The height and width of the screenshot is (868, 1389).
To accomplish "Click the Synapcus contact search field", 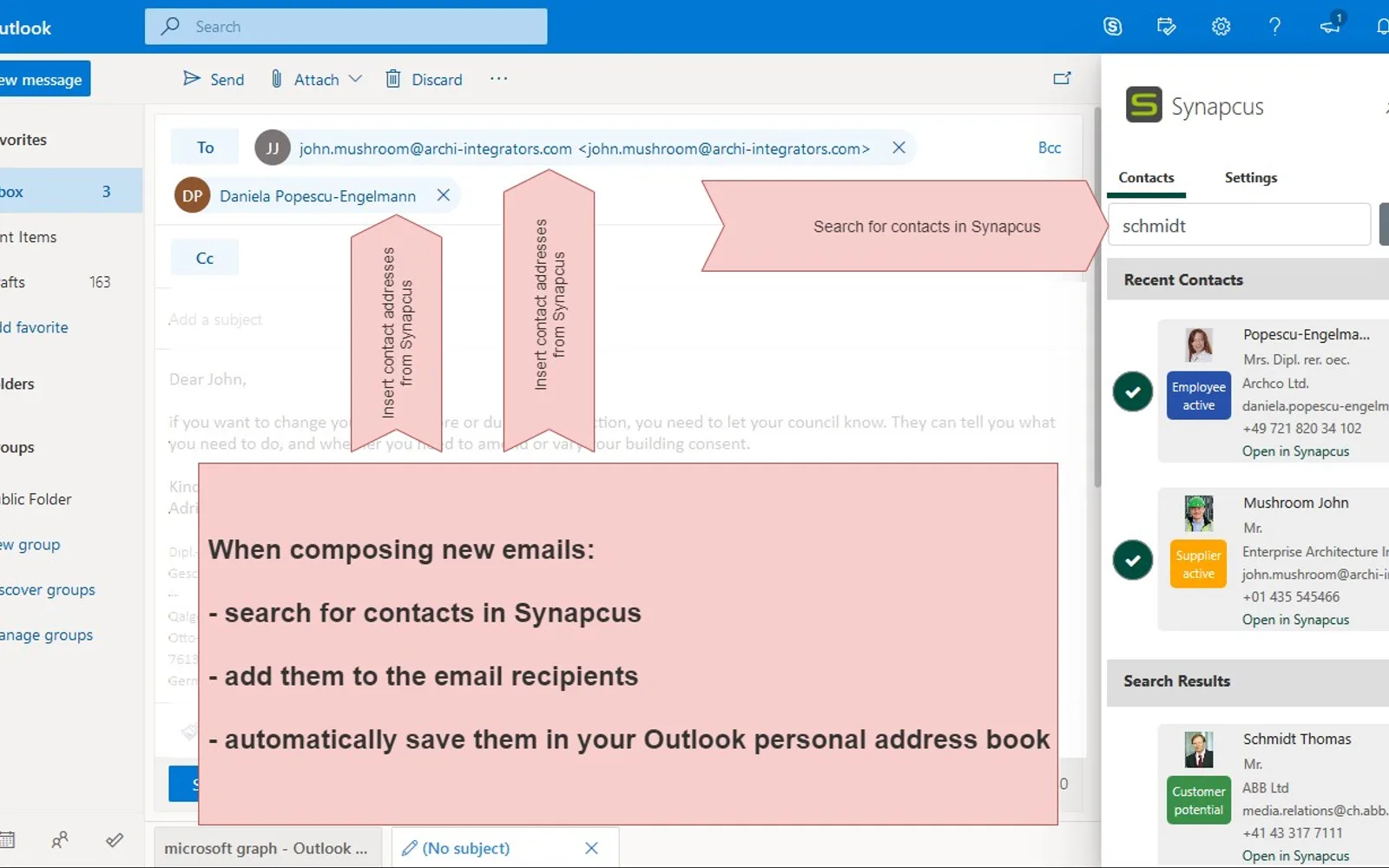I will pyautogui.click(x=1239, y=226).
